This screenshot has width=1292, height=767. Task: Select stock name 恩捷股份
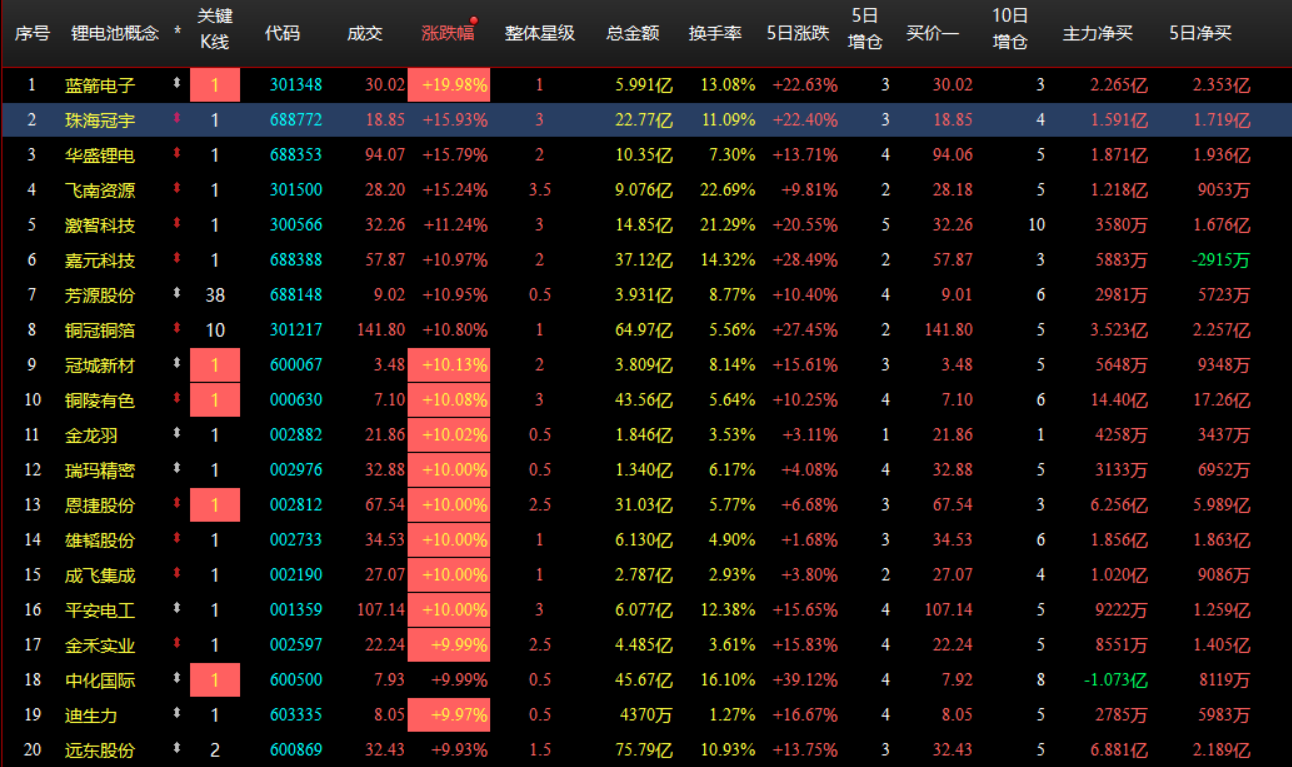(100, 505)
